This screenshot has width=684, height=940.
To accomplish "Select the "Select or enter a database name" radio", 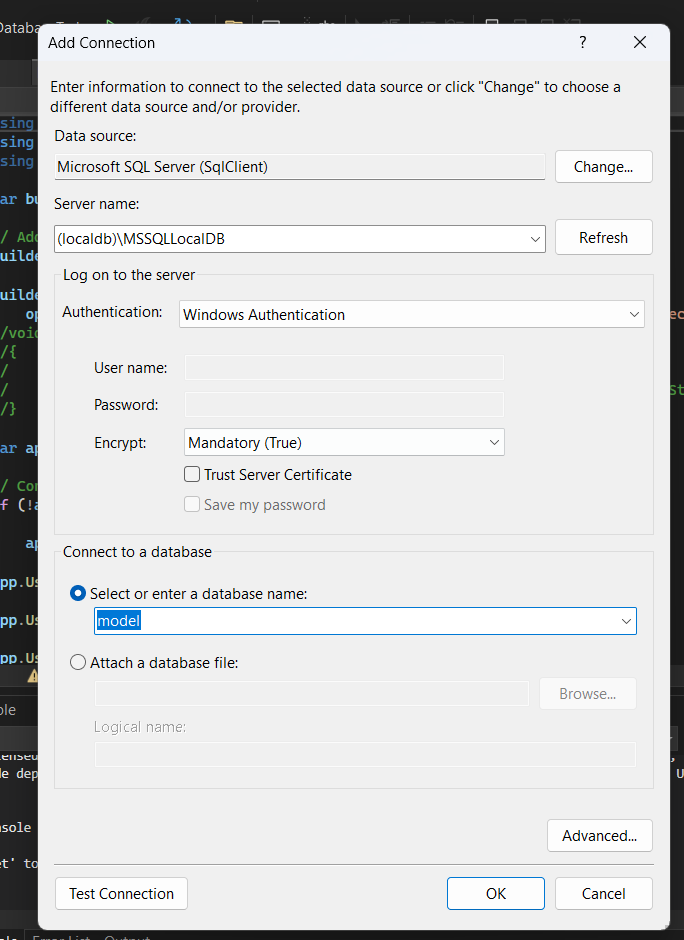I will tap(78, 594).
